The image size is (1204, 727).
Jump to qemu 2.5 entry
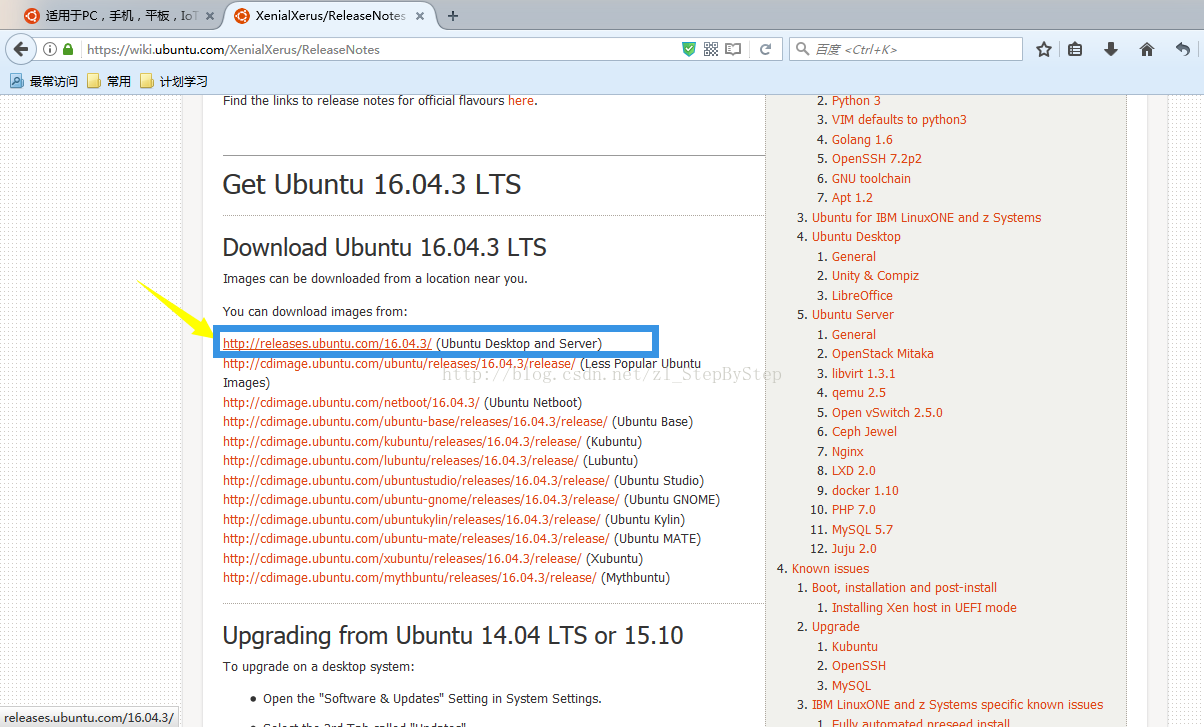[859, 392]
